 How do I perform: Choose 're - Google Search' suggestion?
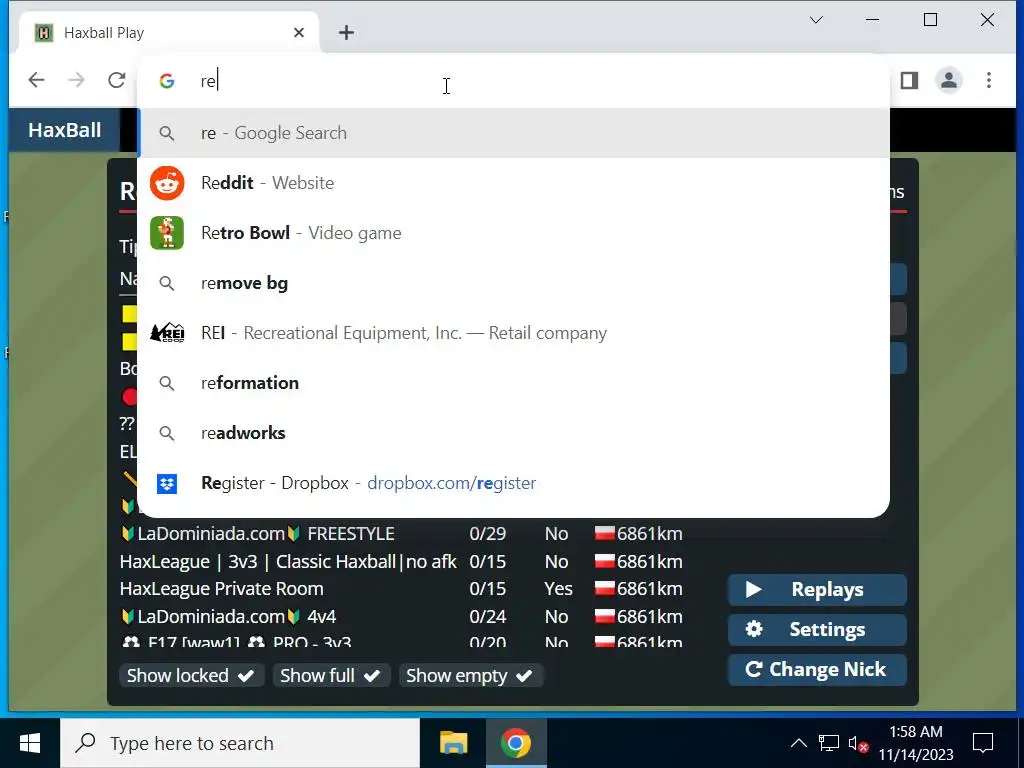513,133
